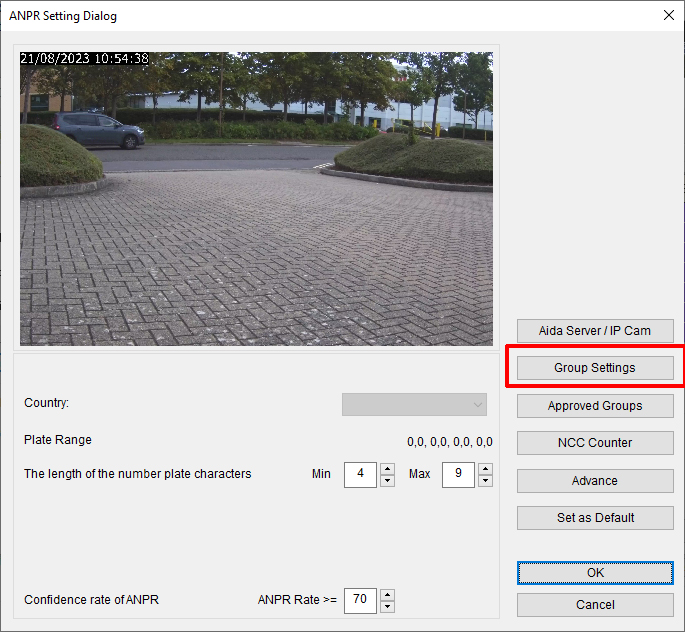Close the ANPR Setting Dialog window
This screenshot has height=632, width=685.
pos(668,15)
